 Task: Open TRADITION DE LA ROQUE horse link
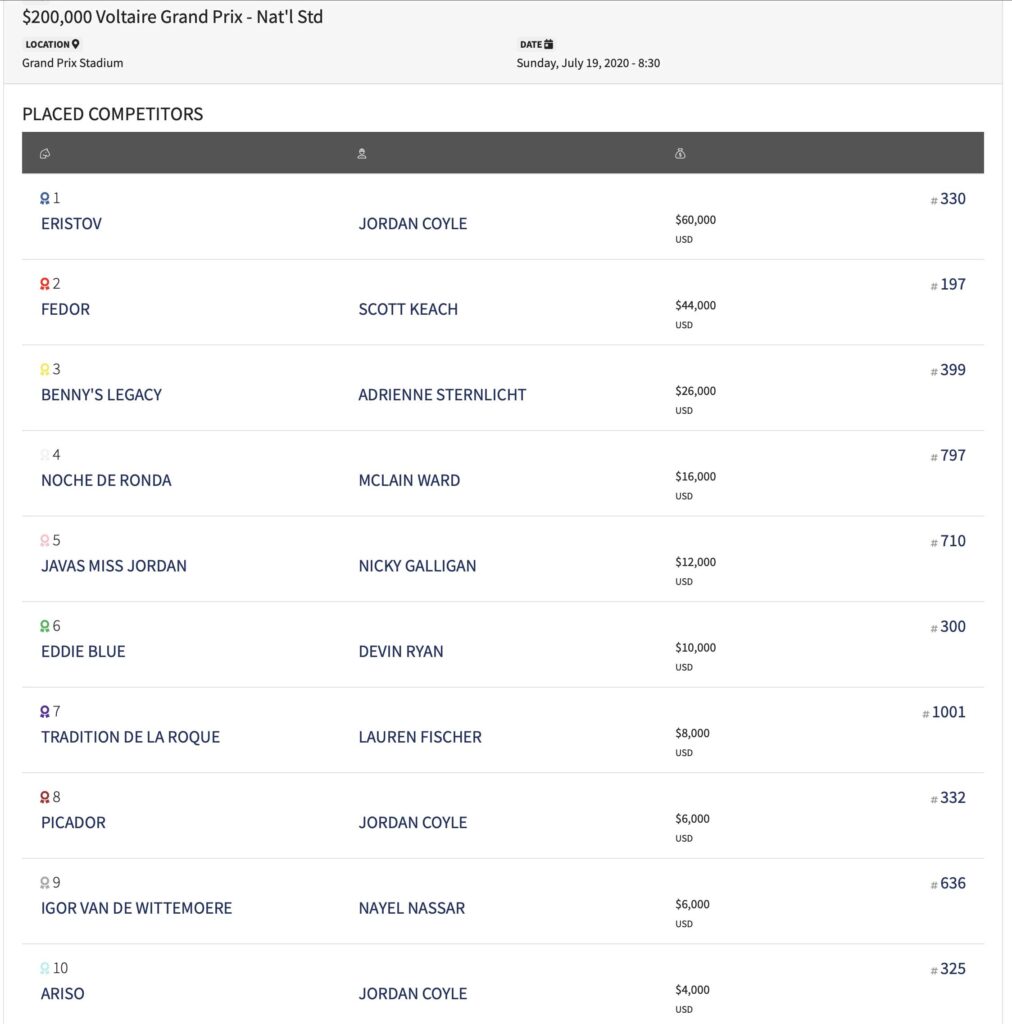(x=131, y=737)
